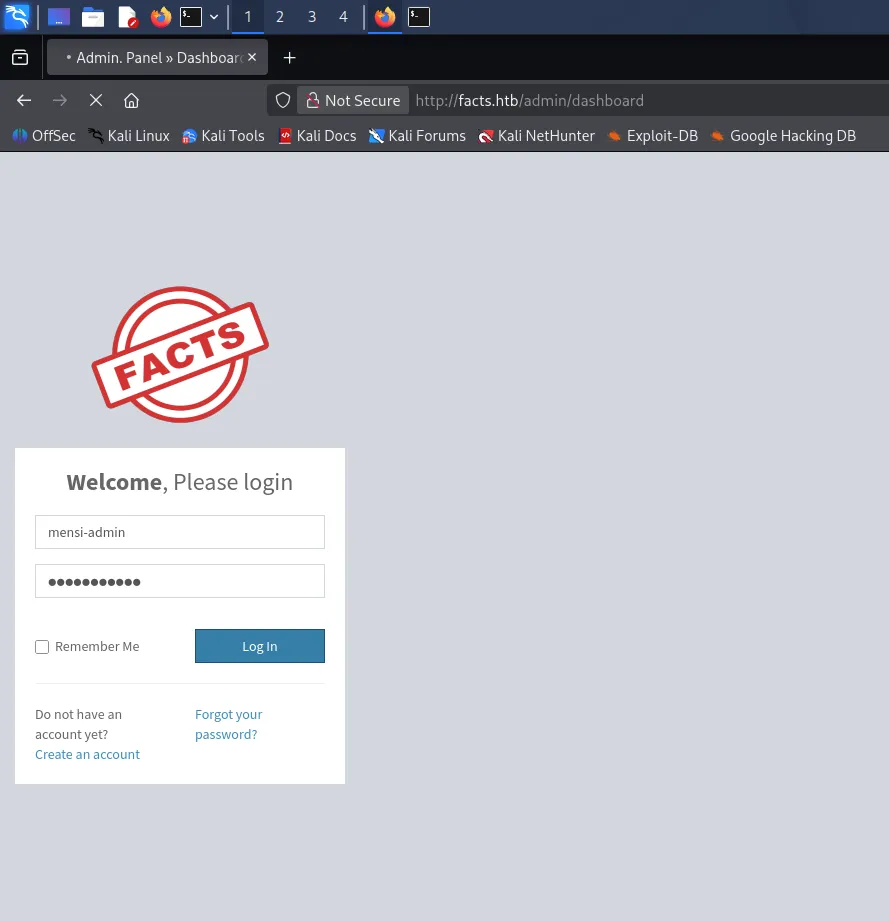Screen dimensions: 889x921
Task: Switch to workspace 2
Action: 280,17
